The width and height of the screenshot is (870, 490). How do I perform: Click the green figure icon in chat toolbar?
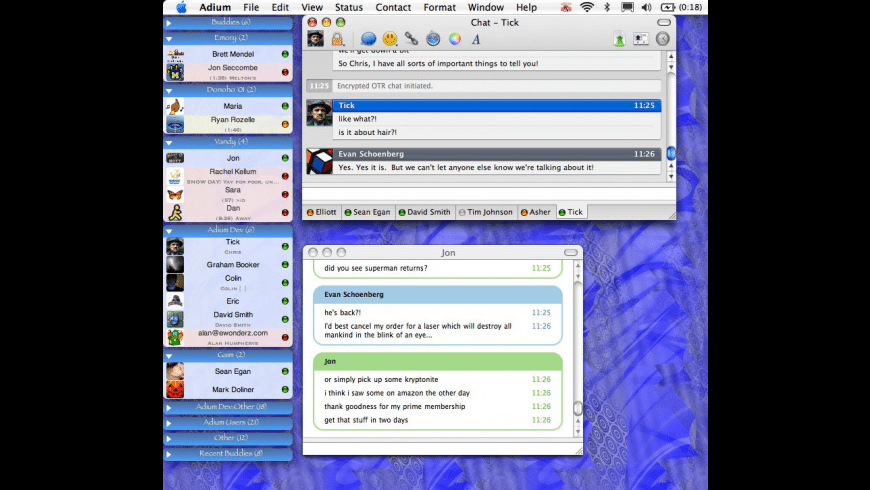pos(619,39)
